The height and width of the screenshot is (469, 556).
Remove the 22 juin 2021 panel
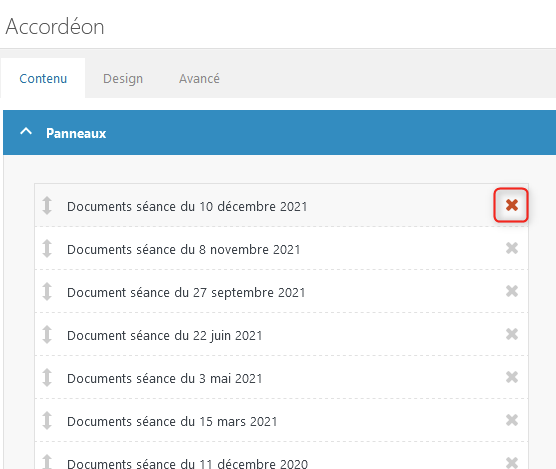pyautogui.click(x=512, y=334)
